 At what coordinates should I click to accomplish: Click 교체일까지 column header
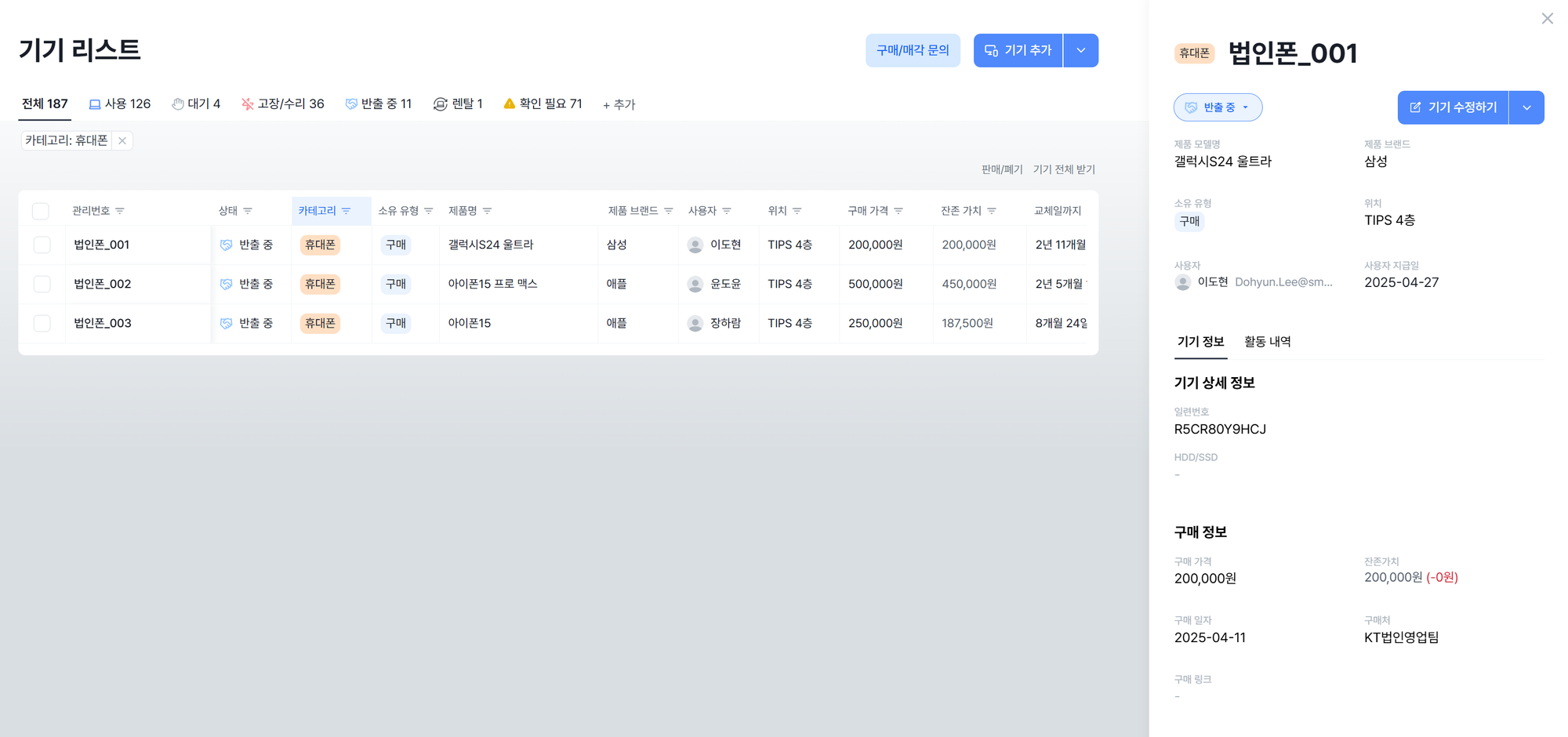1058,211
